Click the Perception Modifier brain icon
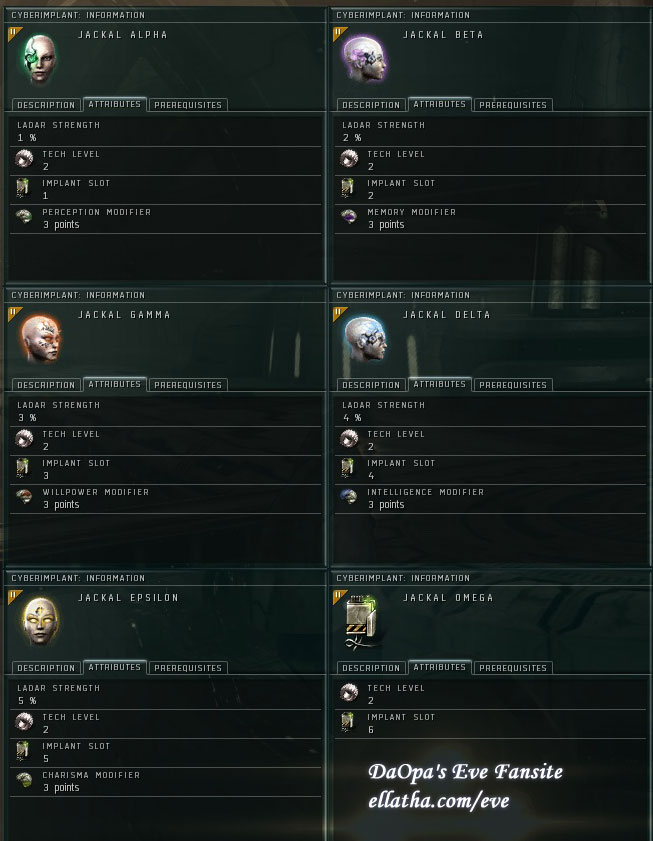 [24, 217]
